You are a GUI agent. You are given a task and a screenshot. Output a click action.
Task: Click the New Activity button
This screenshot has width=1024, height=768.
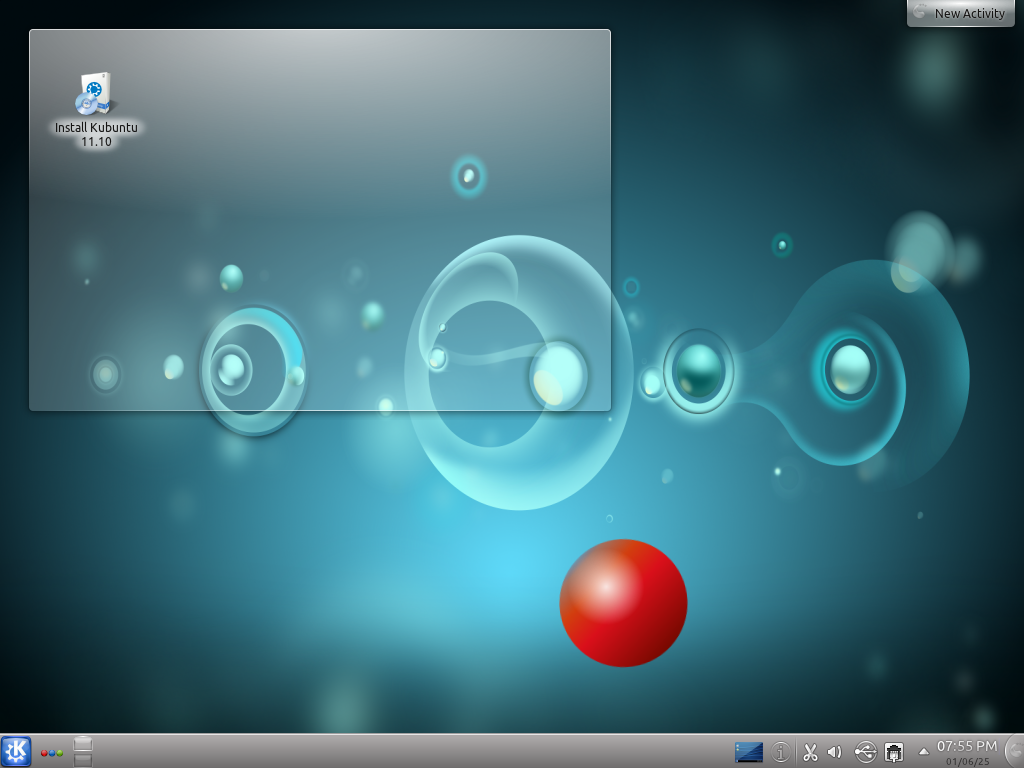tap(961, 13)
